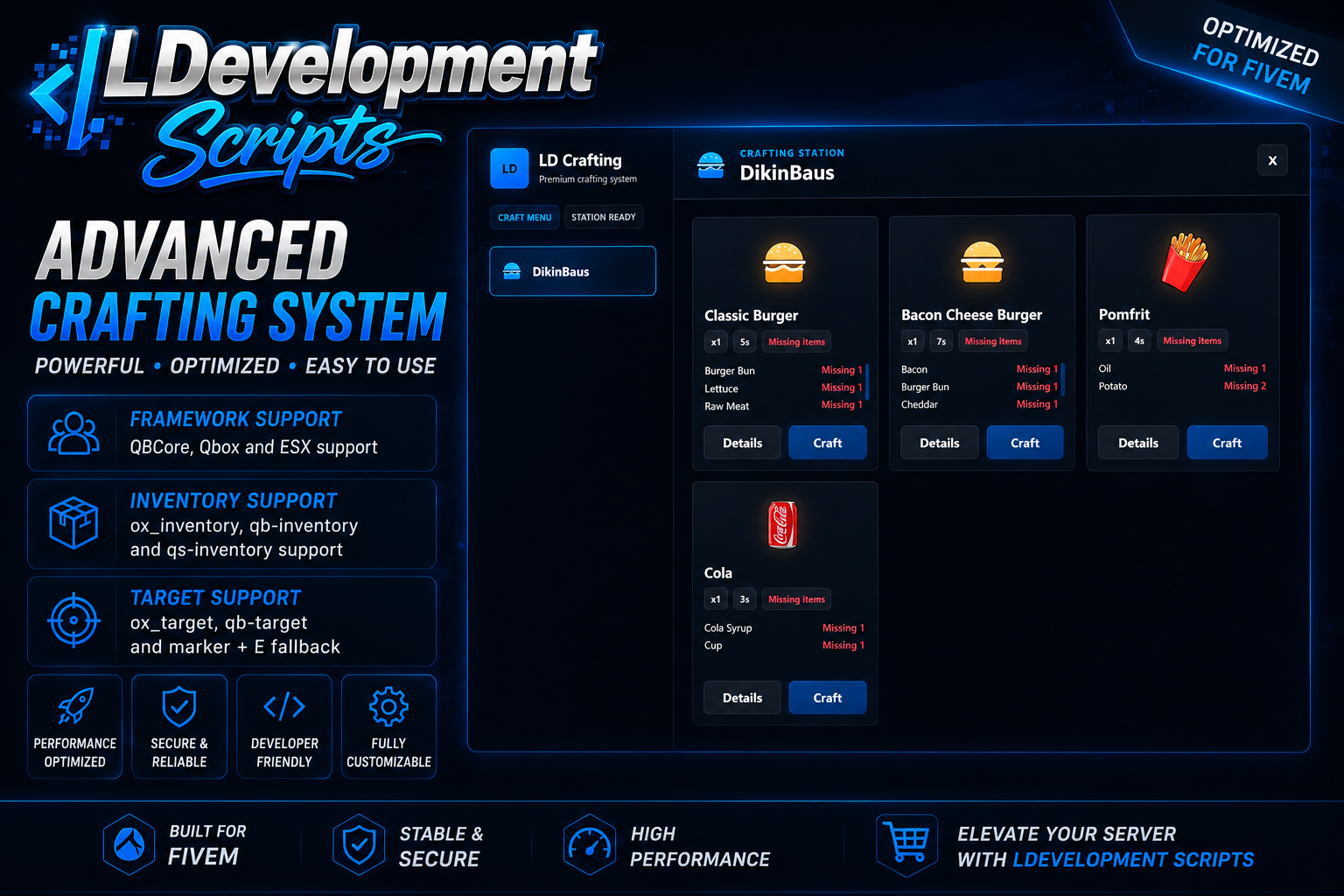Click the Secure & Reliable shield icon

179,706
